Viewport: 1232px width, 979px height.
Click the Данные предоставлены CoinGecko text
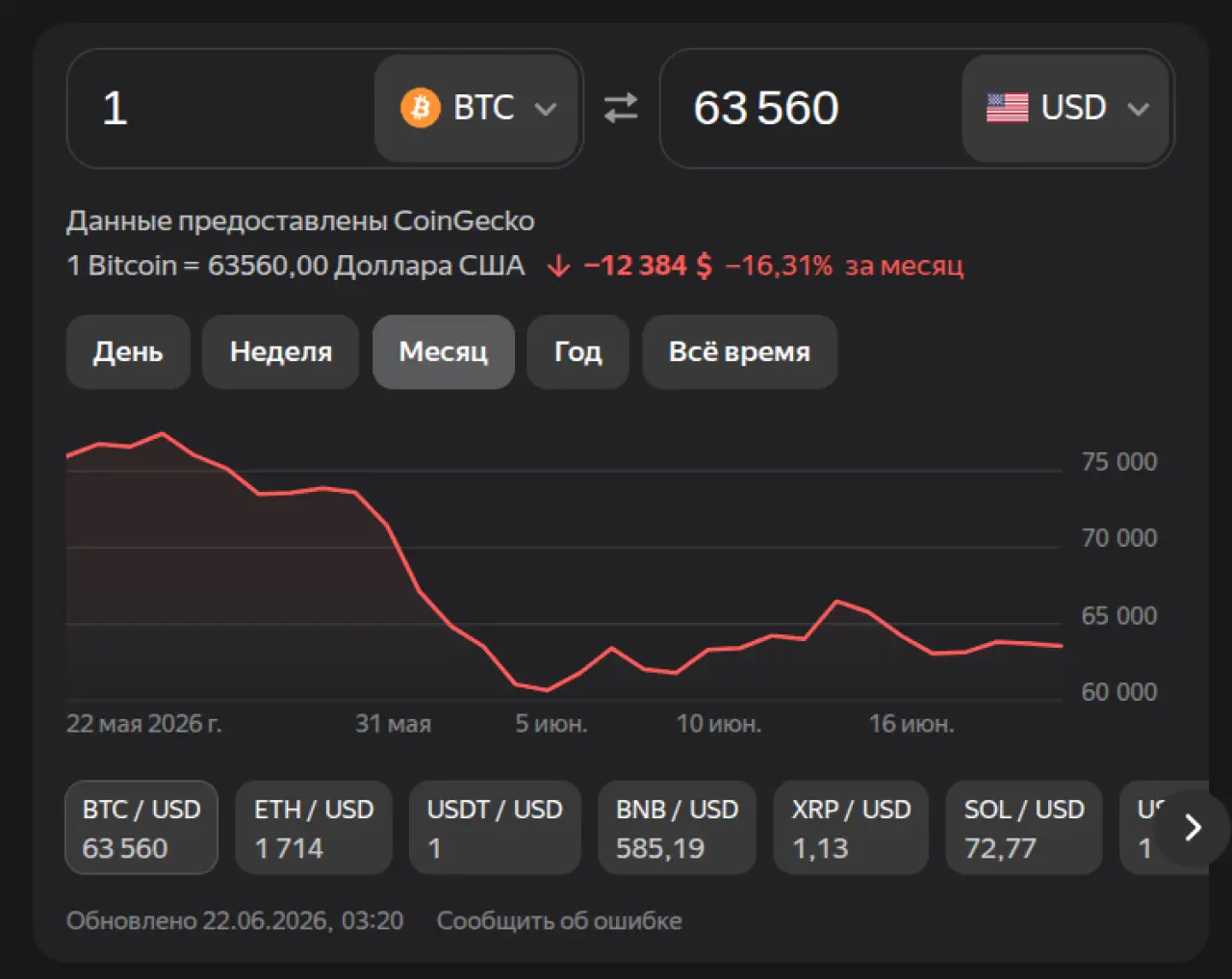300,221
